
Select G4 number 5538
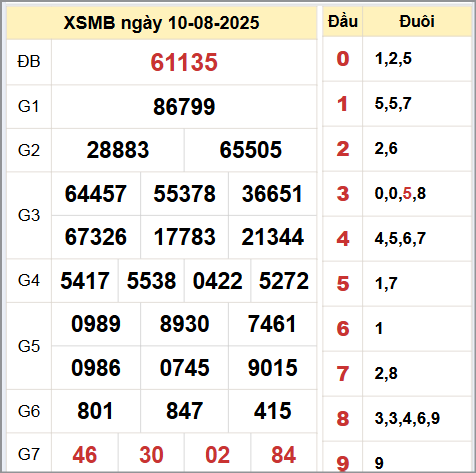(x=151, y=281)
